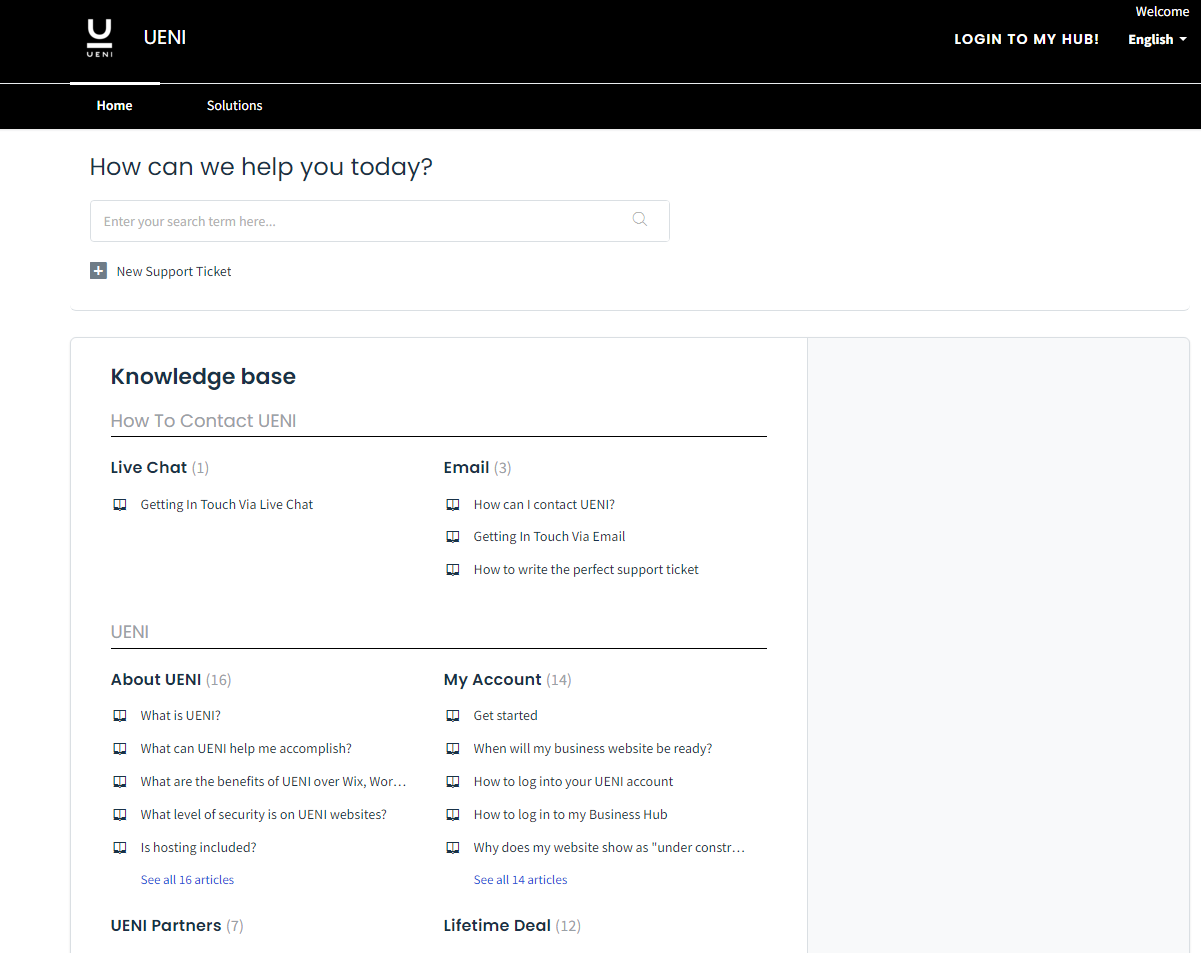The width and height of the screenshot is (1201, 953).
Task: Click the book icon beside How to log into your UENI account
Action: point(453,782)
